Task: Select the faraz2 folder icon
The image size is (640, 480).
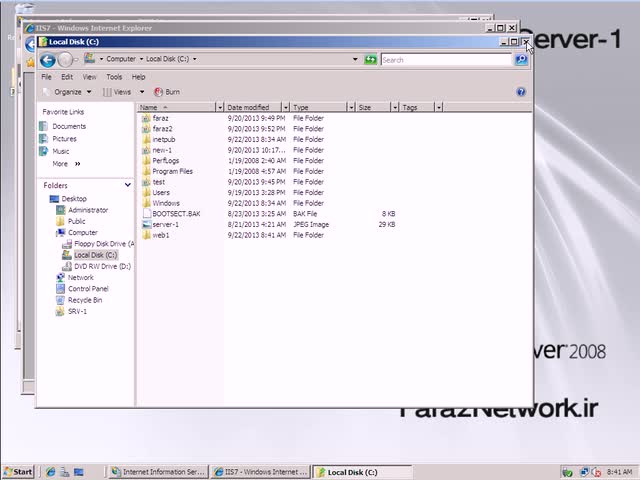Action: pyautogui.click(x=146, y=129)
